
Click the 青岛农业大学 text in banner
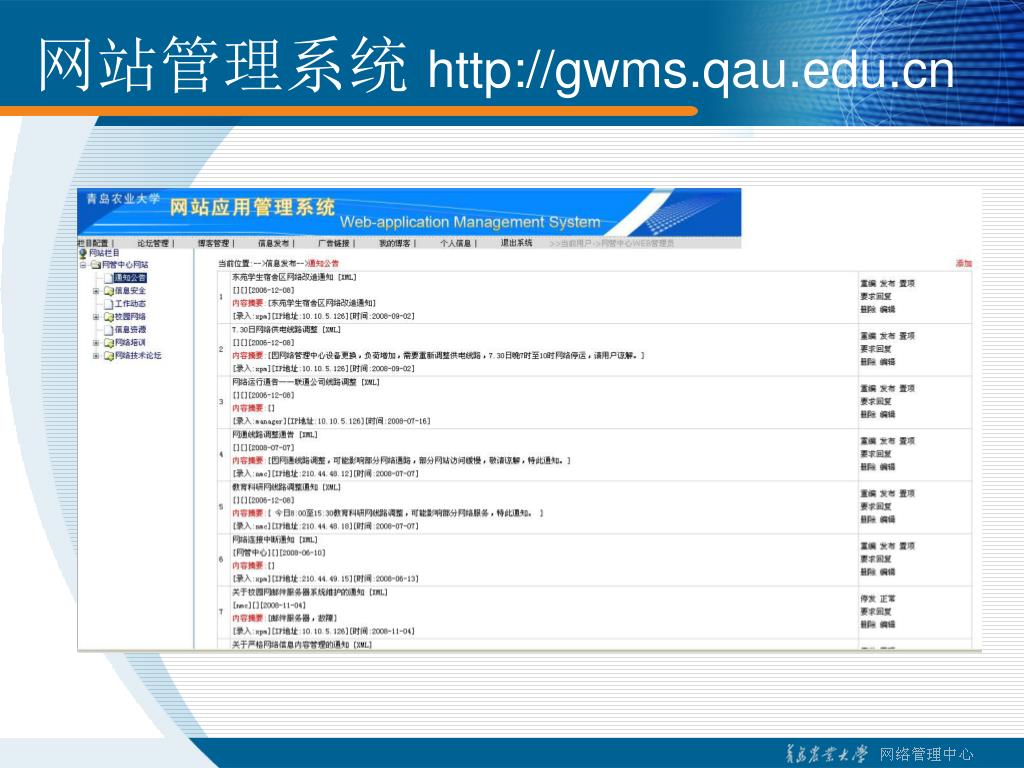(x=123, y=199)
